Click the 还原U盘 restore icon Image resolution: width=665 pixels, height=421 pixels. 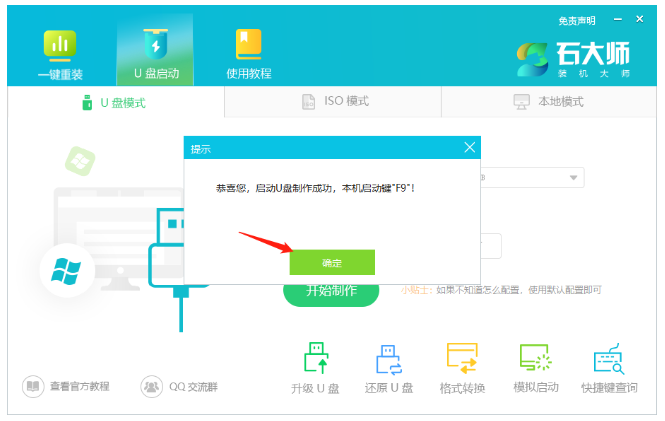(x=388, y=367)
